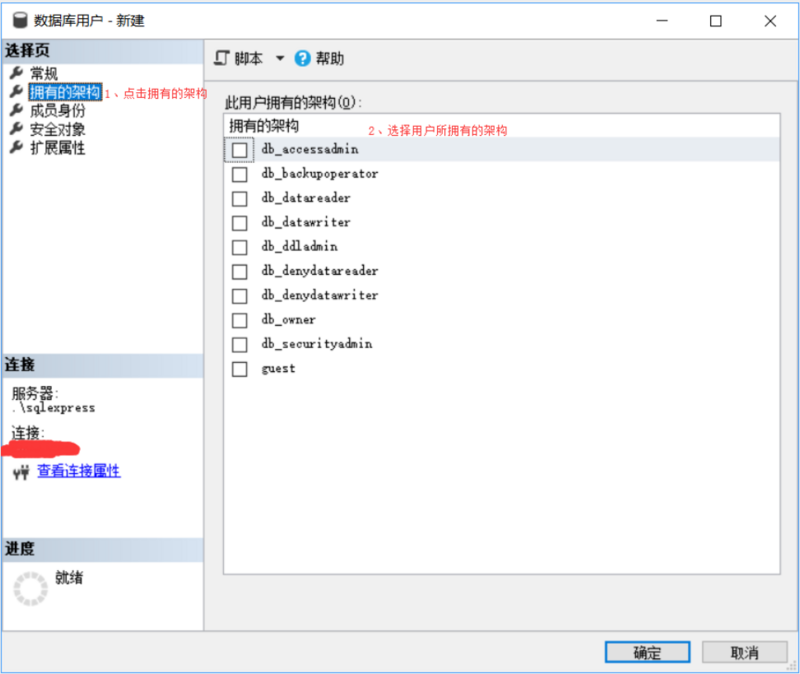Switch to the 拥有的架构 page
800x674 pixels.
pos(65,92)
